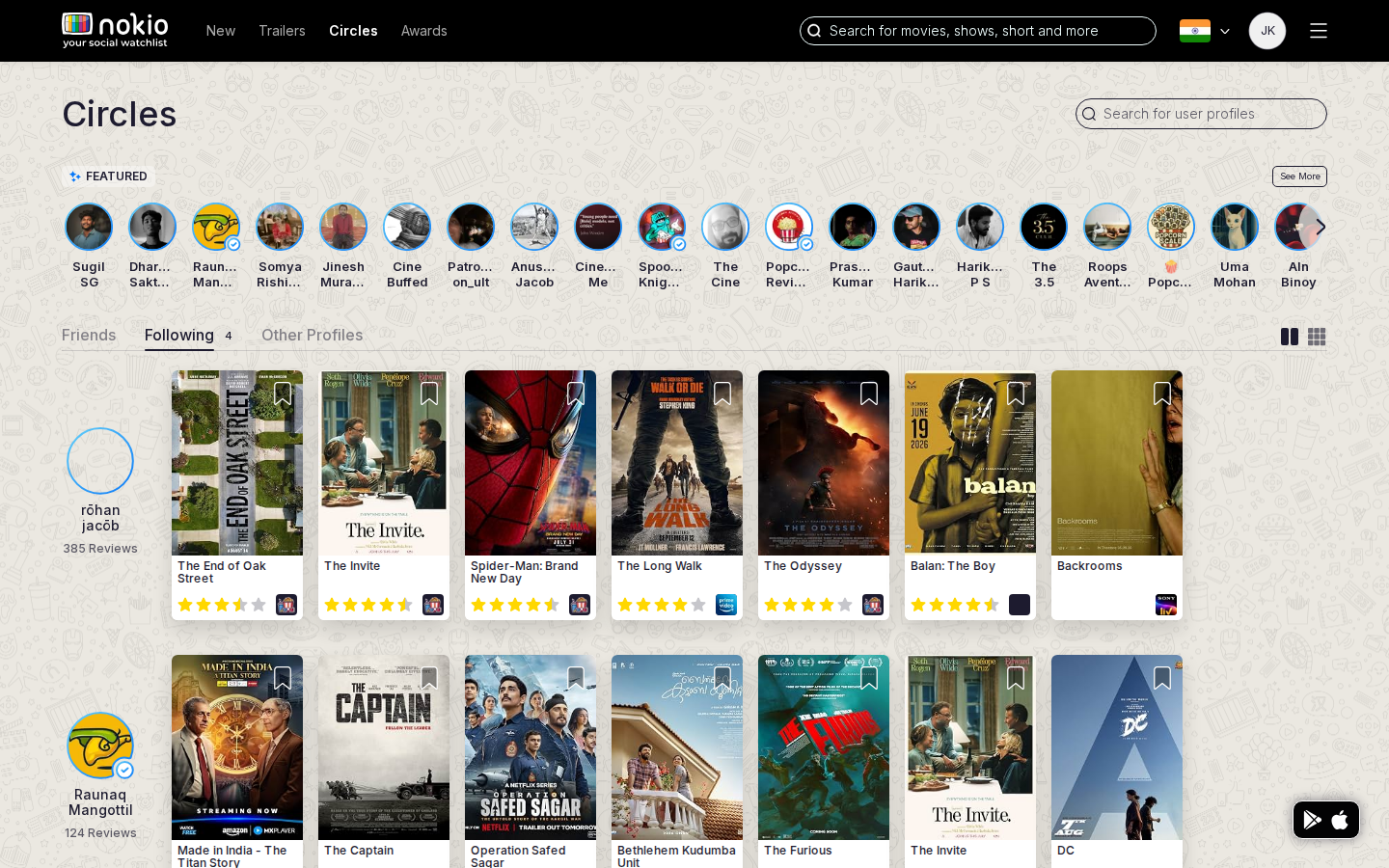Screen dimensions: 1389x868
Task: Focus the movie search field
Action: pyautogui.click(x=978, y=31)
